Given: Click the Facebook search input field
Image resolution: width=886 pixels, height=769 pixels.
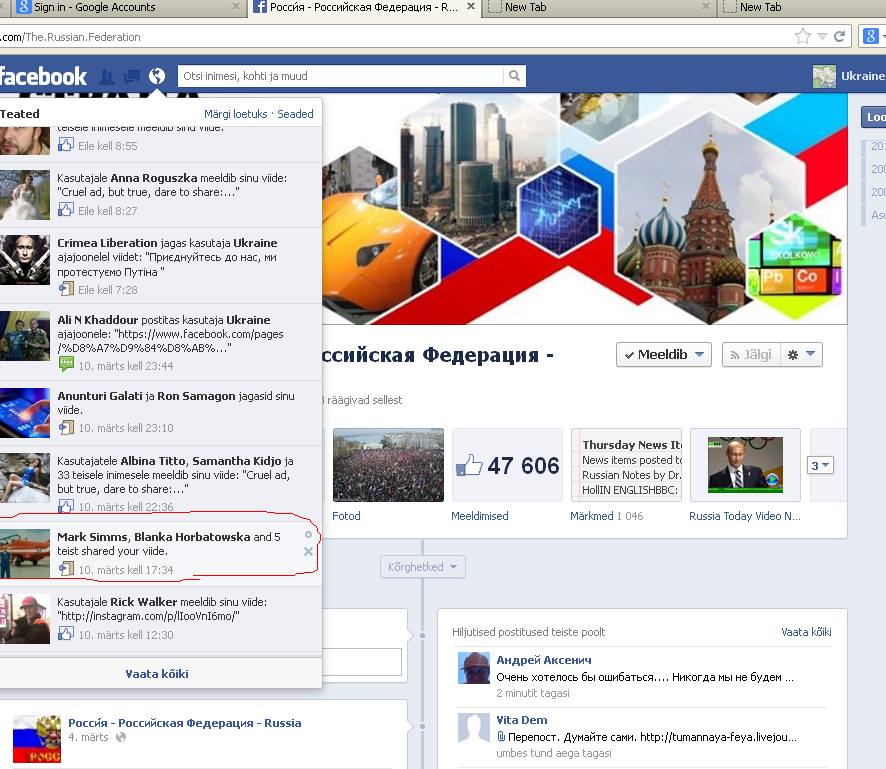Looking at the screenshot, I should (x=340, y=76).
